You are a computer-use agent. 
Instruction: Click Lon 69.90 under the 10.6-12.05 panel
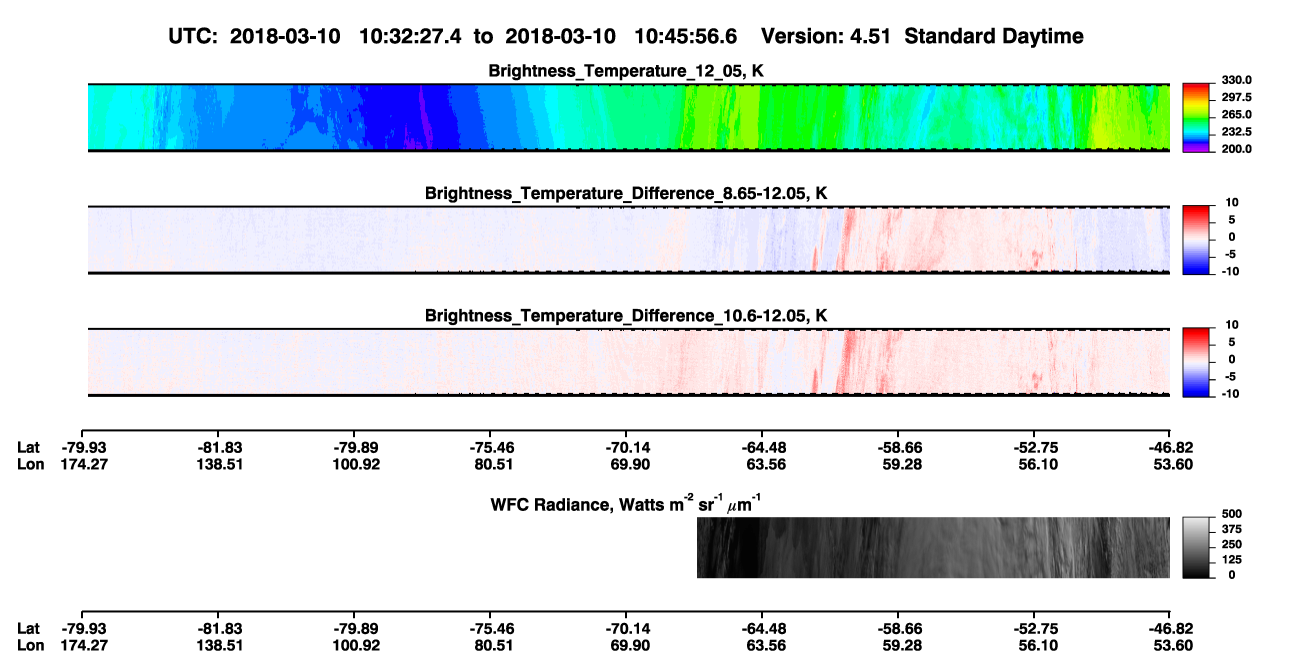pos(626,464)
